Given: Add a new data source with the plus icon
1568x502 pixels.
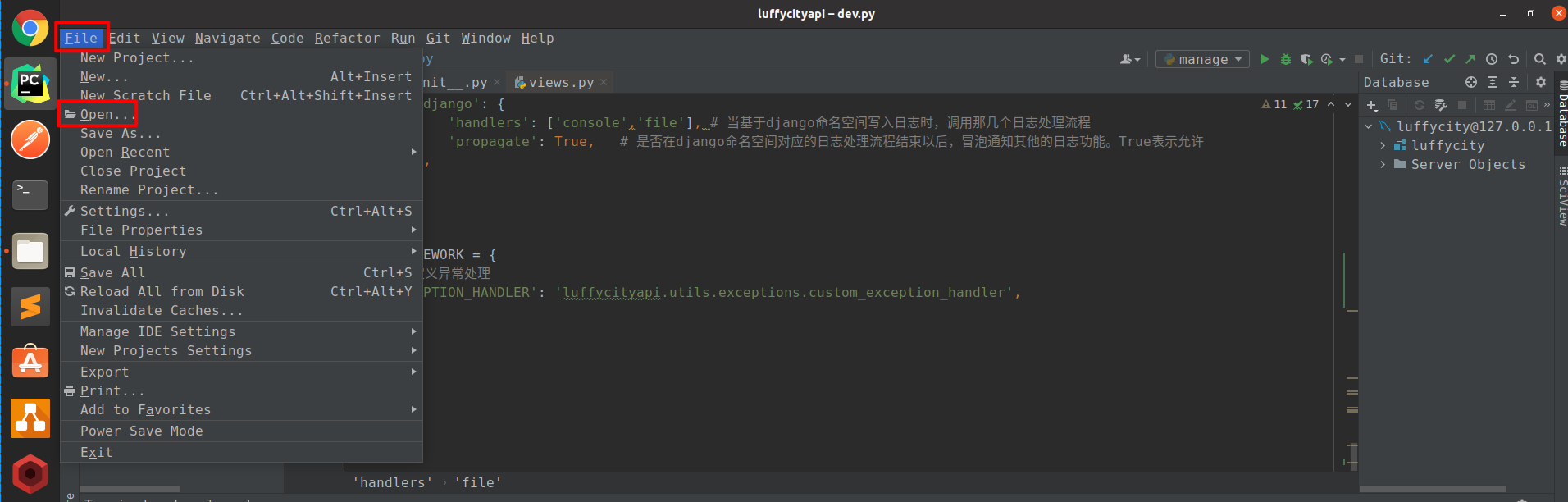Looking at the screenshot, I should coord(1372,105).
